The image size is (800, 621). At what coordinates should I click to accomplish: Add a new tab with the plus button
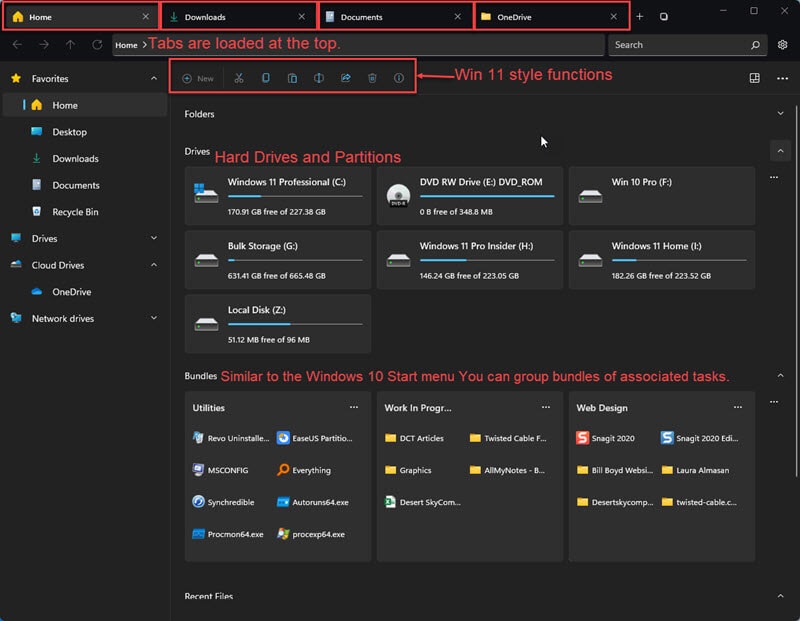coord(640,17)
